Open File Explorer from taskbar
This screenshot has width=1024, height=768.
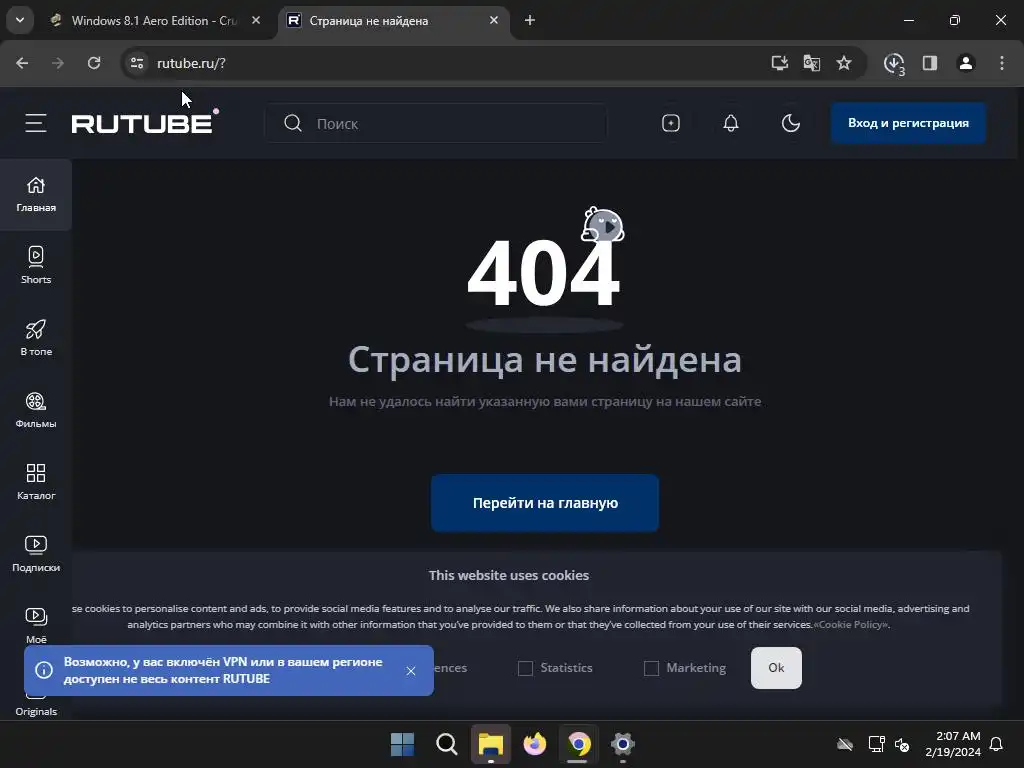(x=490, y=744)
